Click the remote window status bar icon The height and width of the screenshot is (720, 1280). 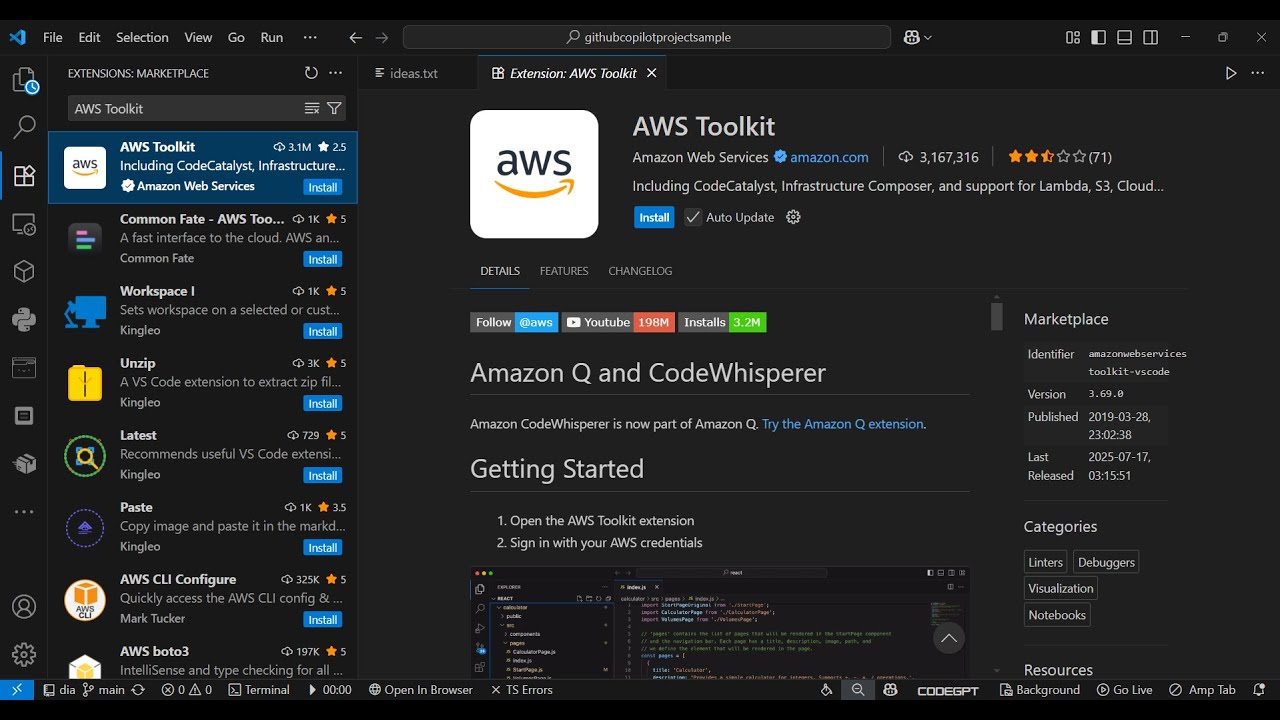coord(17,690)
